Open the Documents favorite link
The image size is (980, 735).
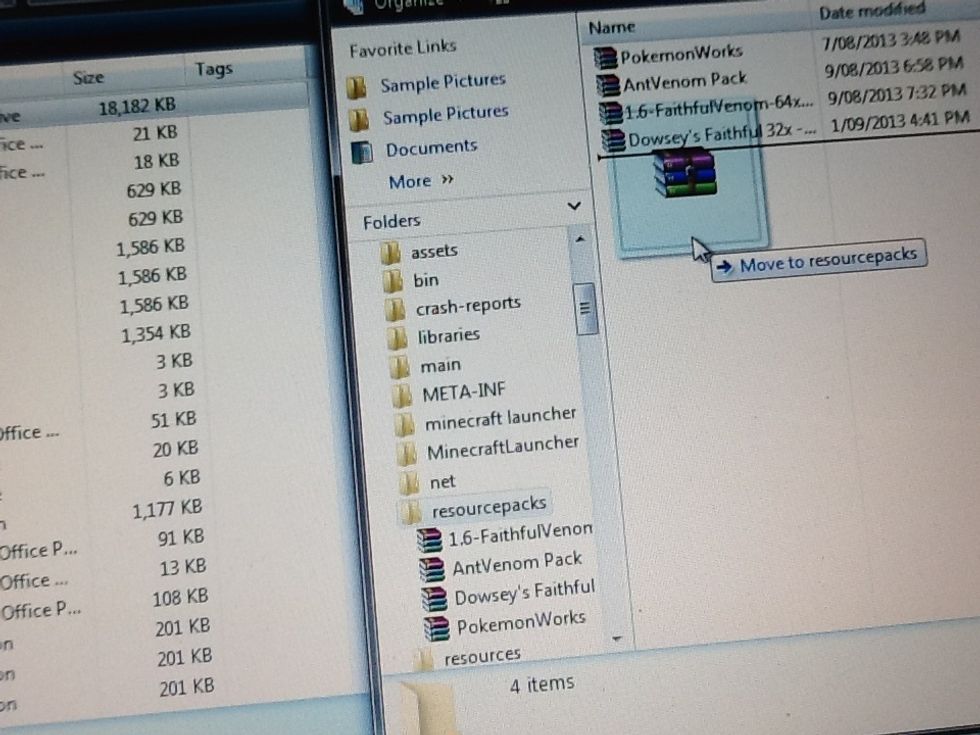pyautogui.click(x=431, y=149)
